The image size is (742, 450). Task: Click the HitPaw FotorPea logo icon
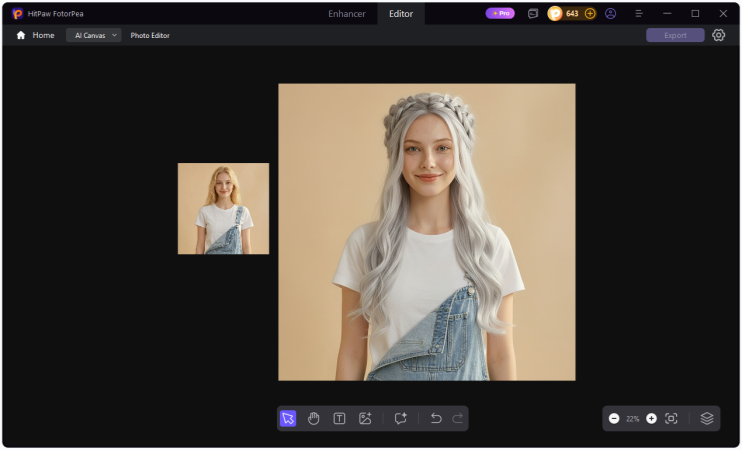18,14
